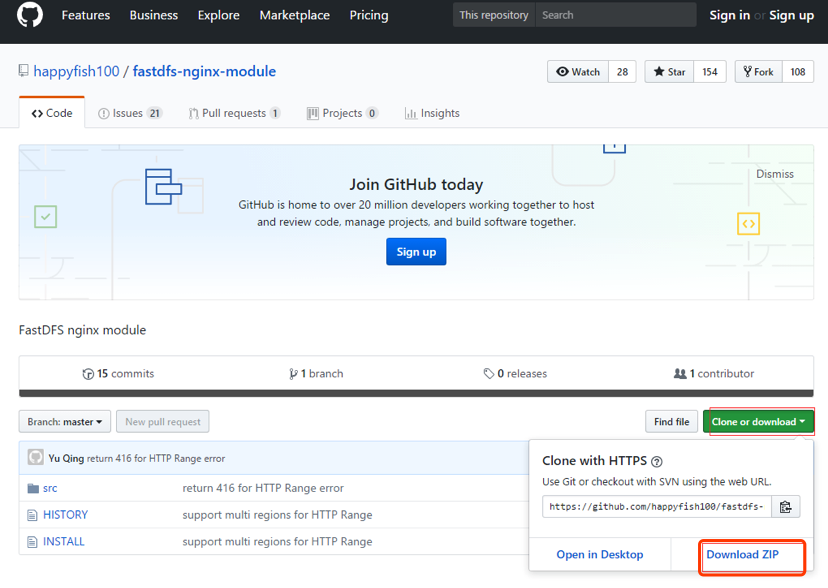Viewport: 828px width, 588px height.
Task: Click Download ZIP
Action: point(742,555)
